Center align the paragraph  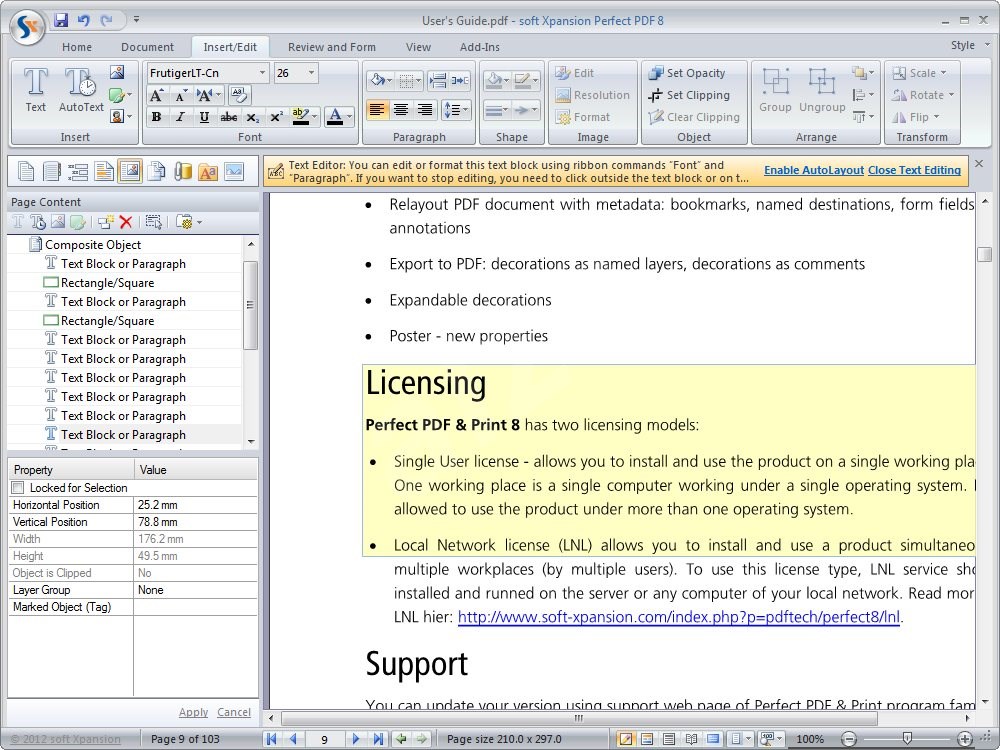tap(401, 110)
